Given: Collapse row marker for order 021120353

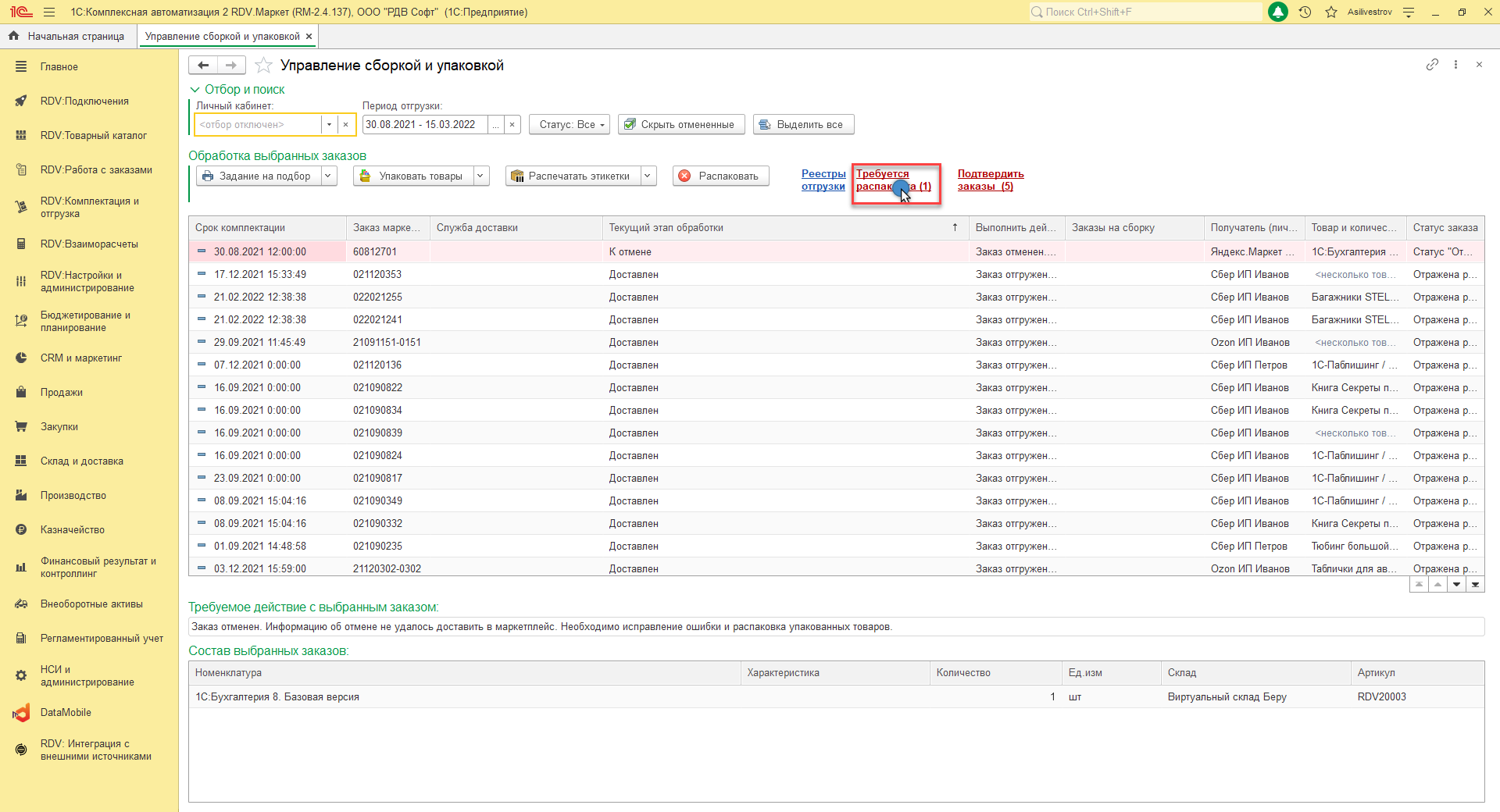Looking at the screenshot, I should (x=202, y=274).
